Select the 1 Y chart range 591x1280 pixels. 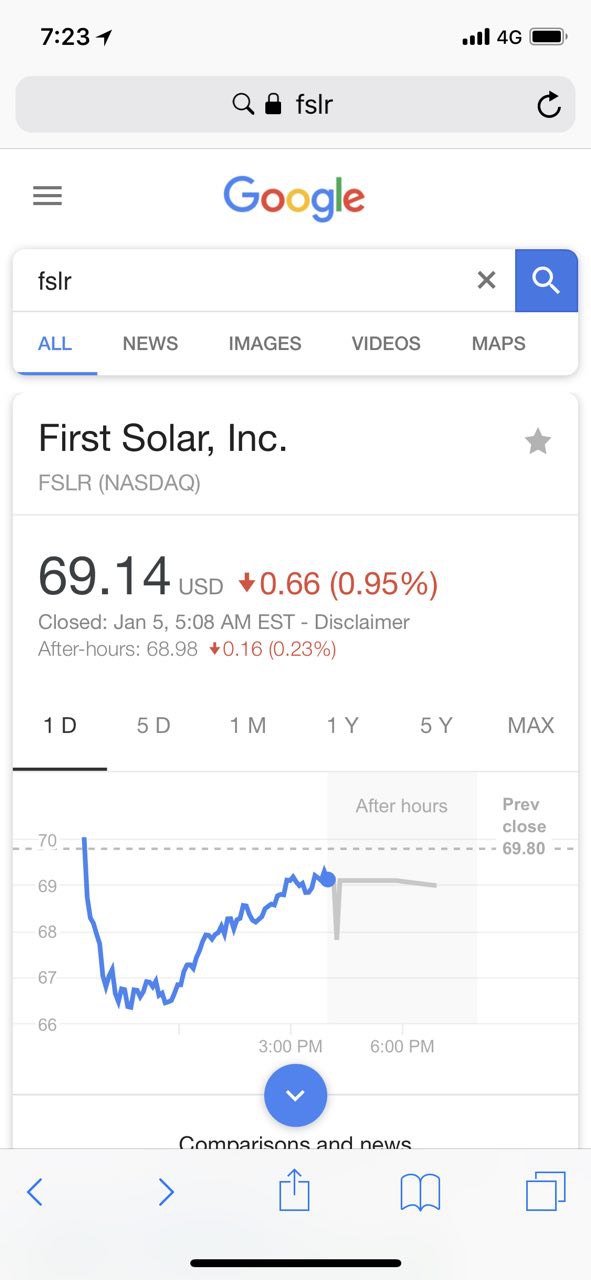point(342,726)
